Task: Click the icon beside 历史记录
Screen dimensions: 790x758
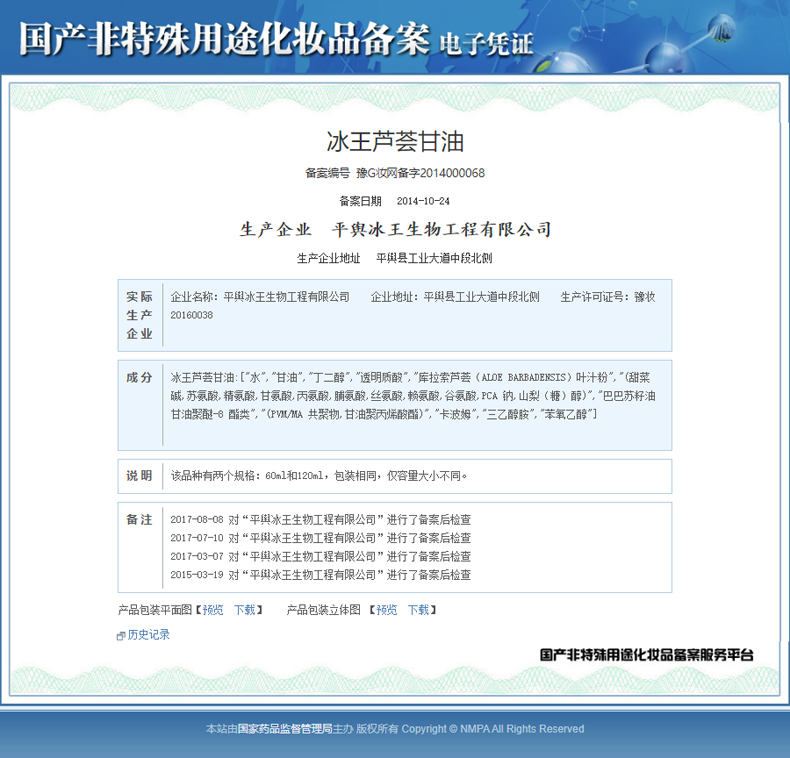Action: (121, 636)
